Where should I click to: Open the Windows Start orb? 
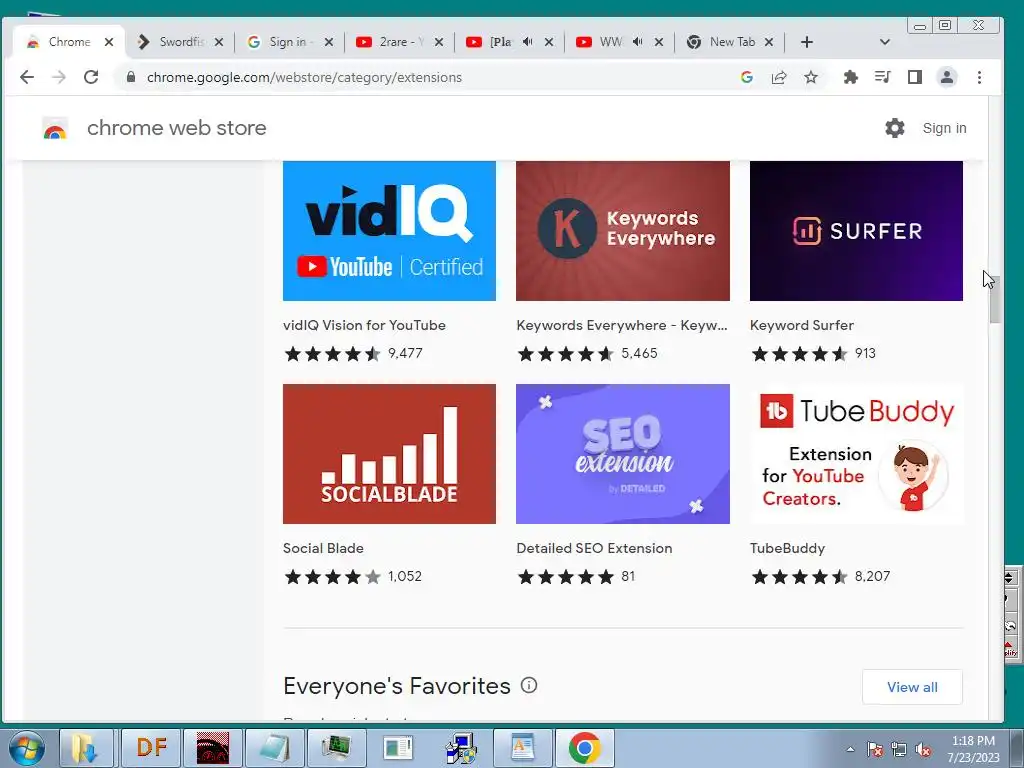coord(26,748)
